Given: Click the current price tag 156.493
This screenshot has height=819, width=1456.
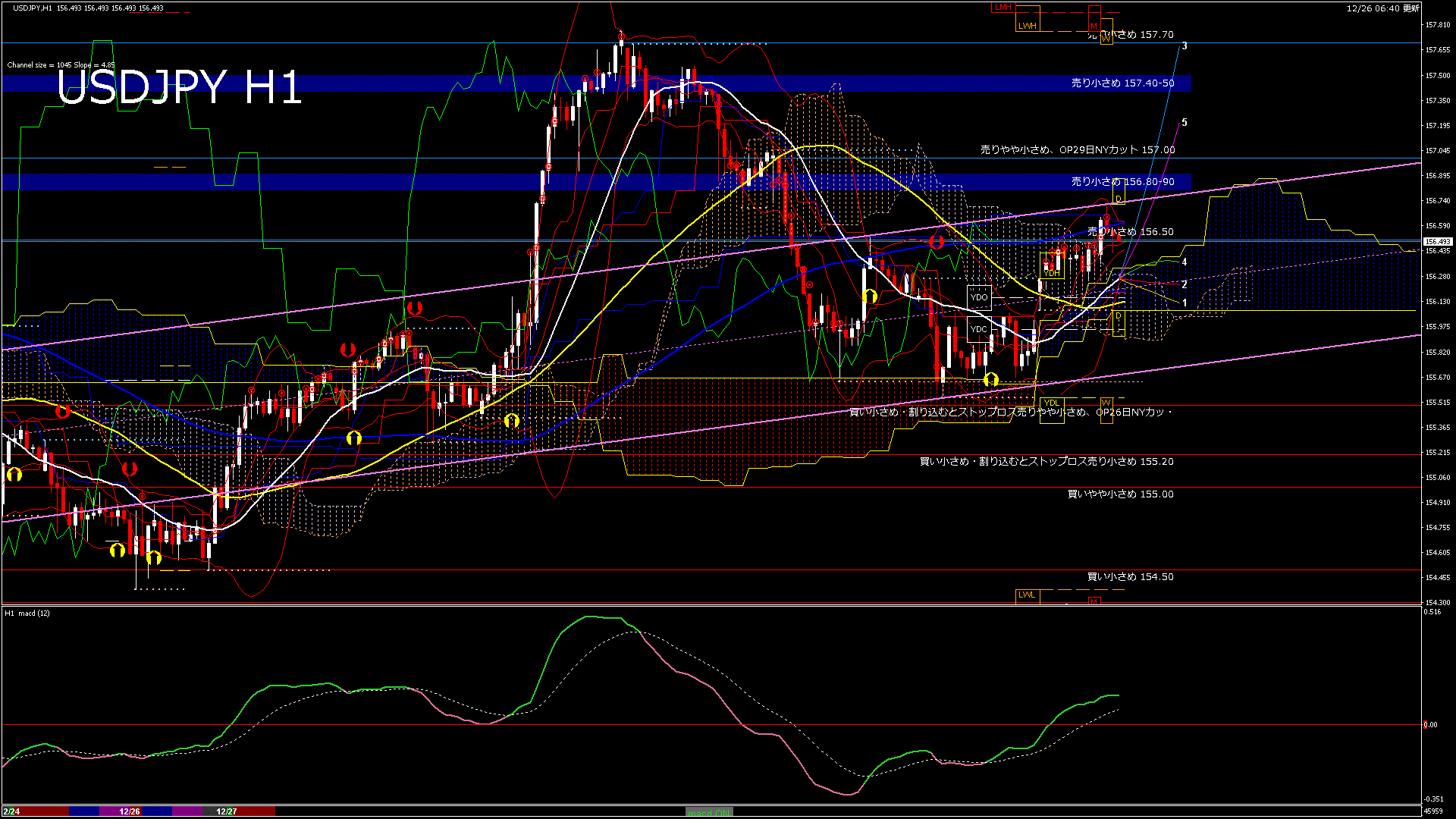Looking at the screenshot, I should [x=1437, y=242].
